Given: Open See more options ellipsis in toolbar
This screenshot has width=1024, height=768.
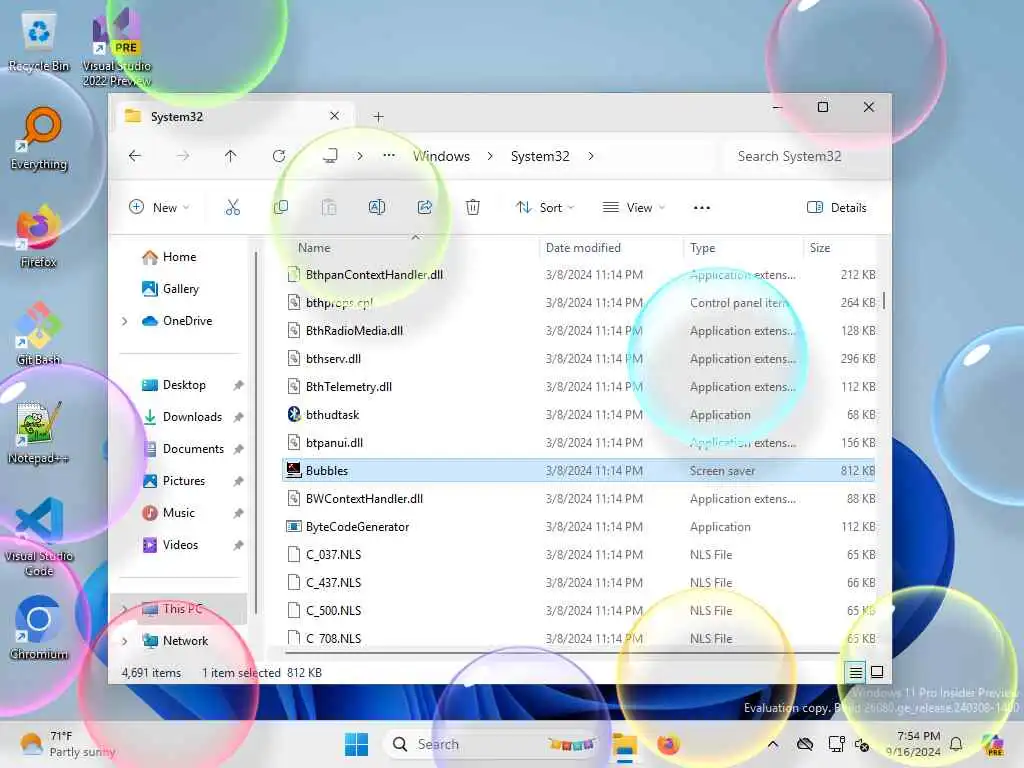Looking at the screenshot, I should pyautogui.click(x=701, y=208).
